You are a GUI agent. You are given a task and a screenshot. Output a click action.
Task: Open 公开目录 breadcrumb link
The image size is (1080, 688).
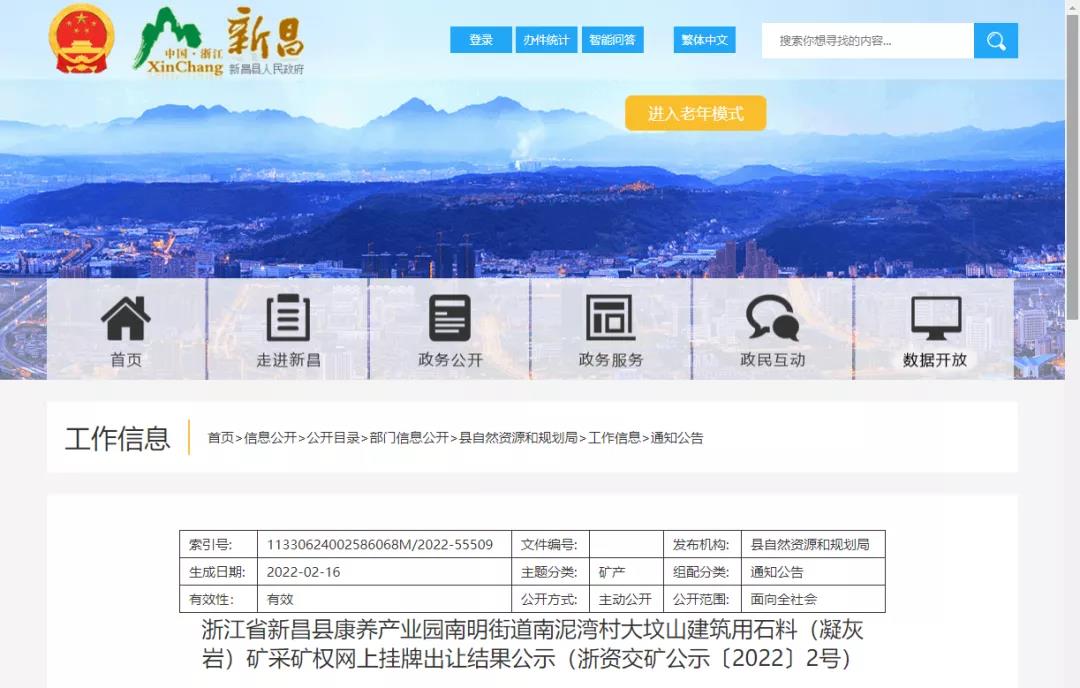click(333, 438)
